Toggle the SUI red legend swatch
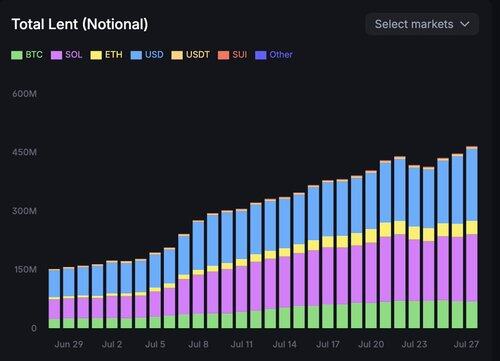Image resolution: width=500 pixels, height=361 pixels. 223,55
